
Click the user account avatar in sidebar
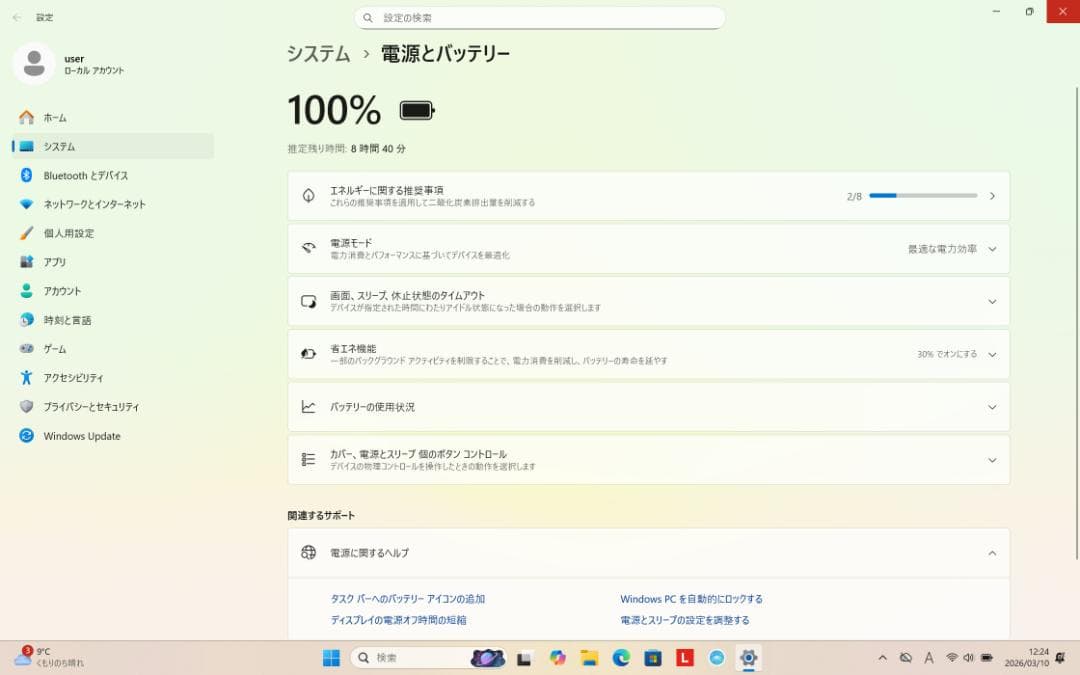[x=35, y=63]
